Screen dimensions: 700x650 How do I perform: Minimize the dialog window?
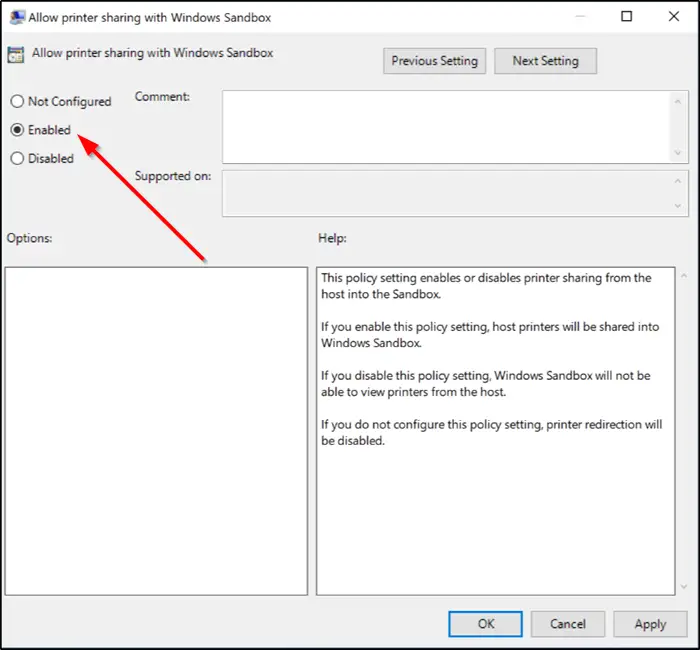tap(580, 17)
